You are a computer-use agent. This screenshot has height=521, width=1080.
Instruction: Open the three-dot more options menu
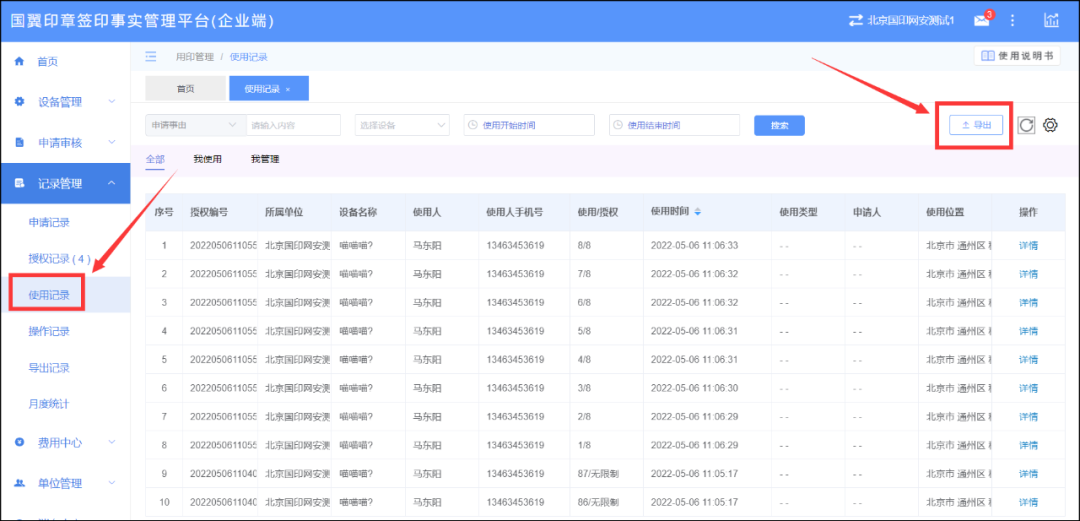click(1012, 21)
